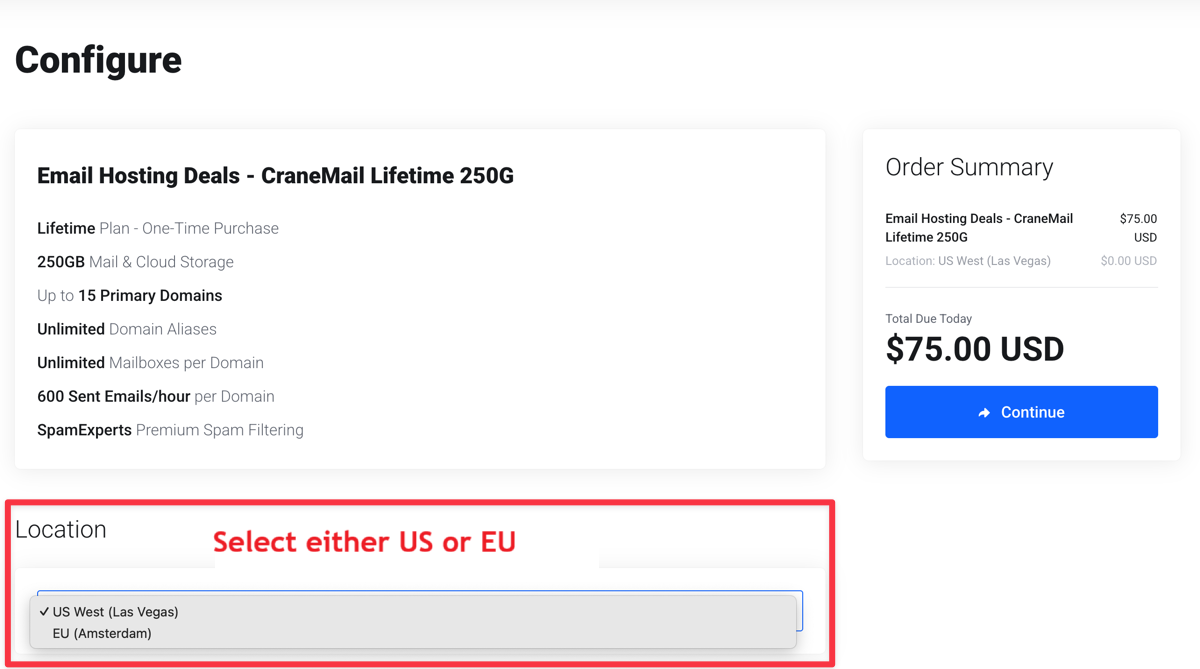1200x669 pixels.
Task: Click the Location section heading
Action: [61, 529]
